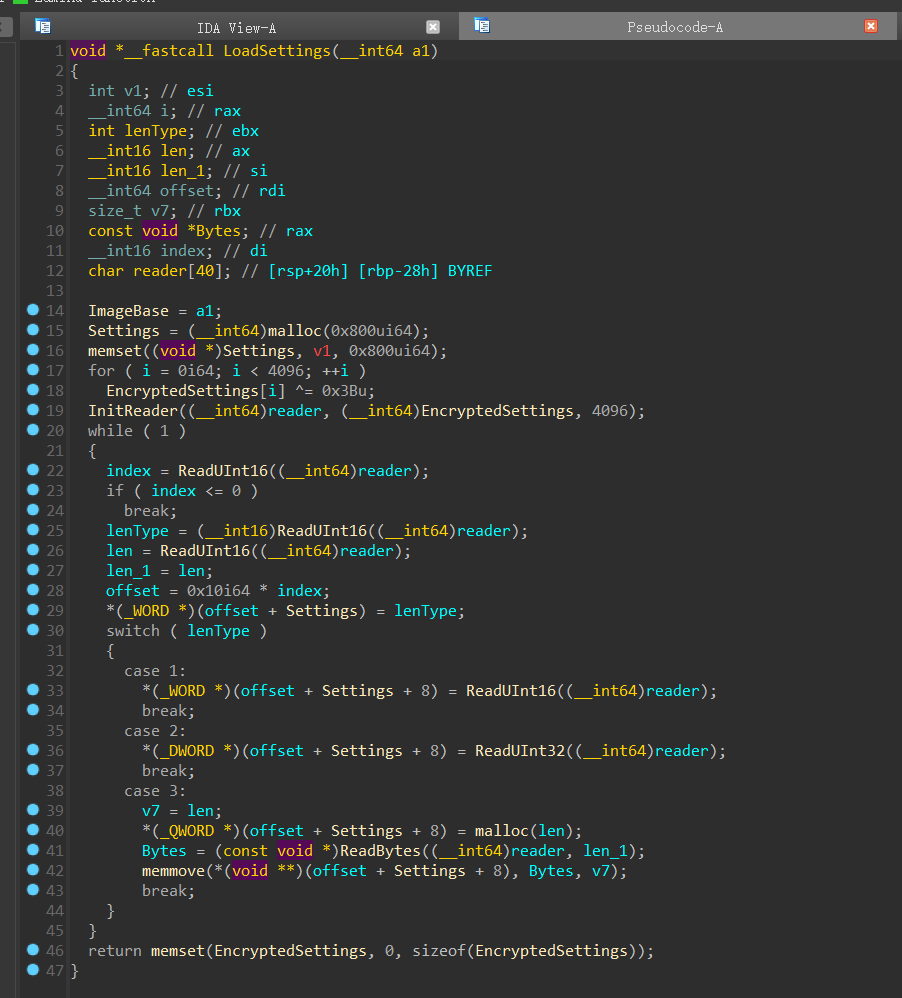
Task: Close the IDA View-A tab
Action: (x=433, y=27)
